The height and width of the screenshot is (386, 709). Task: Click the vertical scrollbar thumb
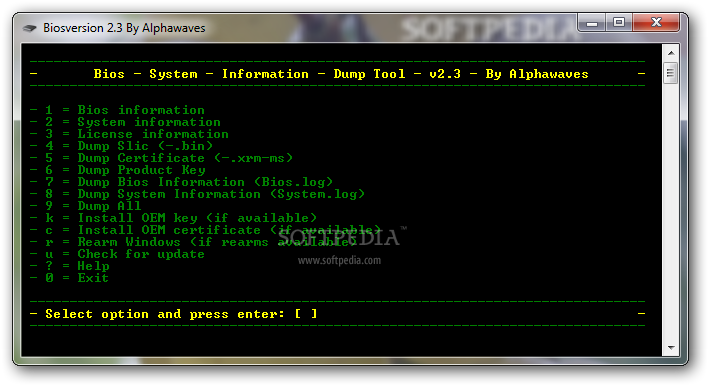[671, 73]
